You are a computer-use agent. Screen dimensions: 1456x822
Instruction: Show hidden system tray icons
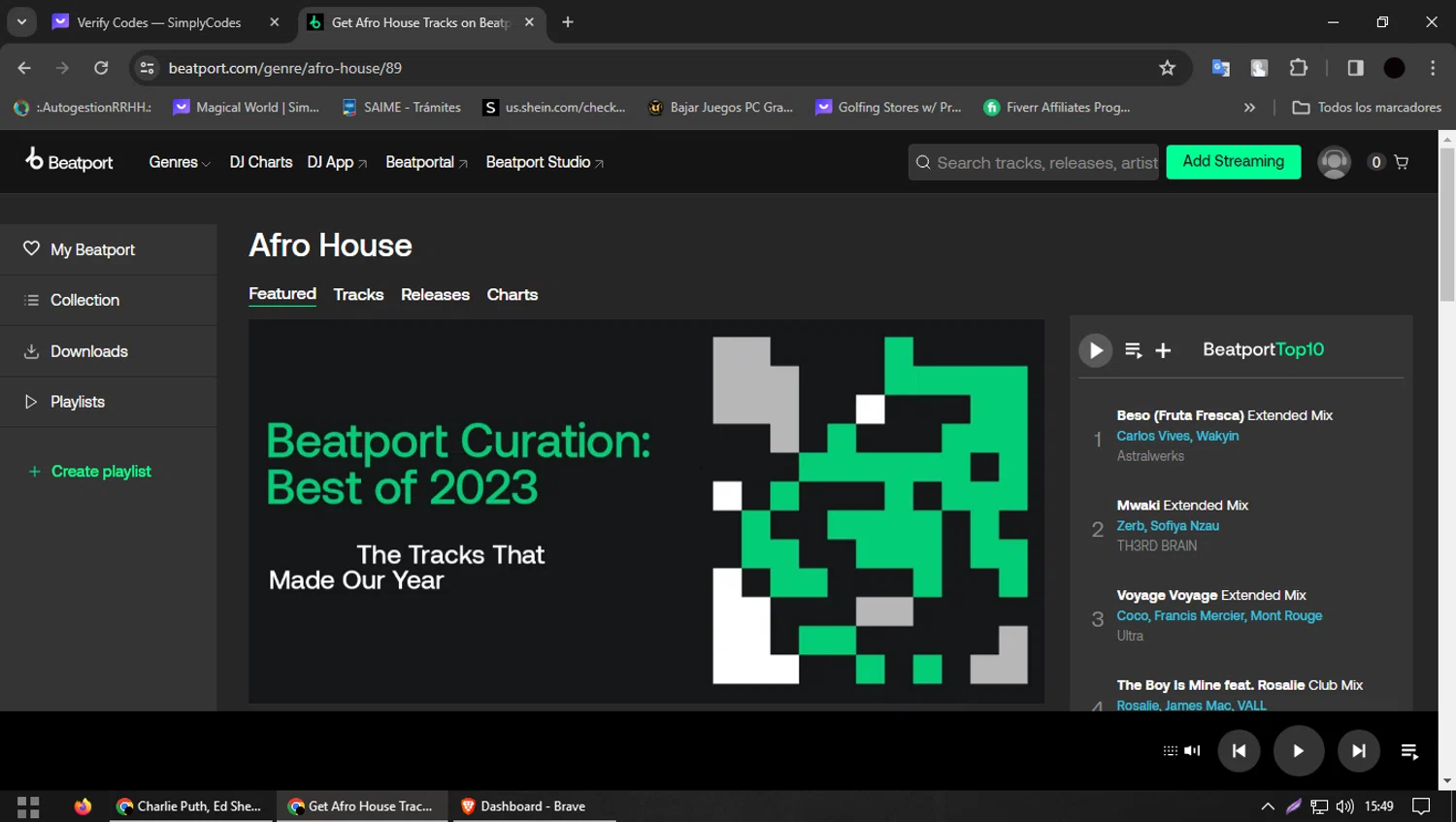1268,806
